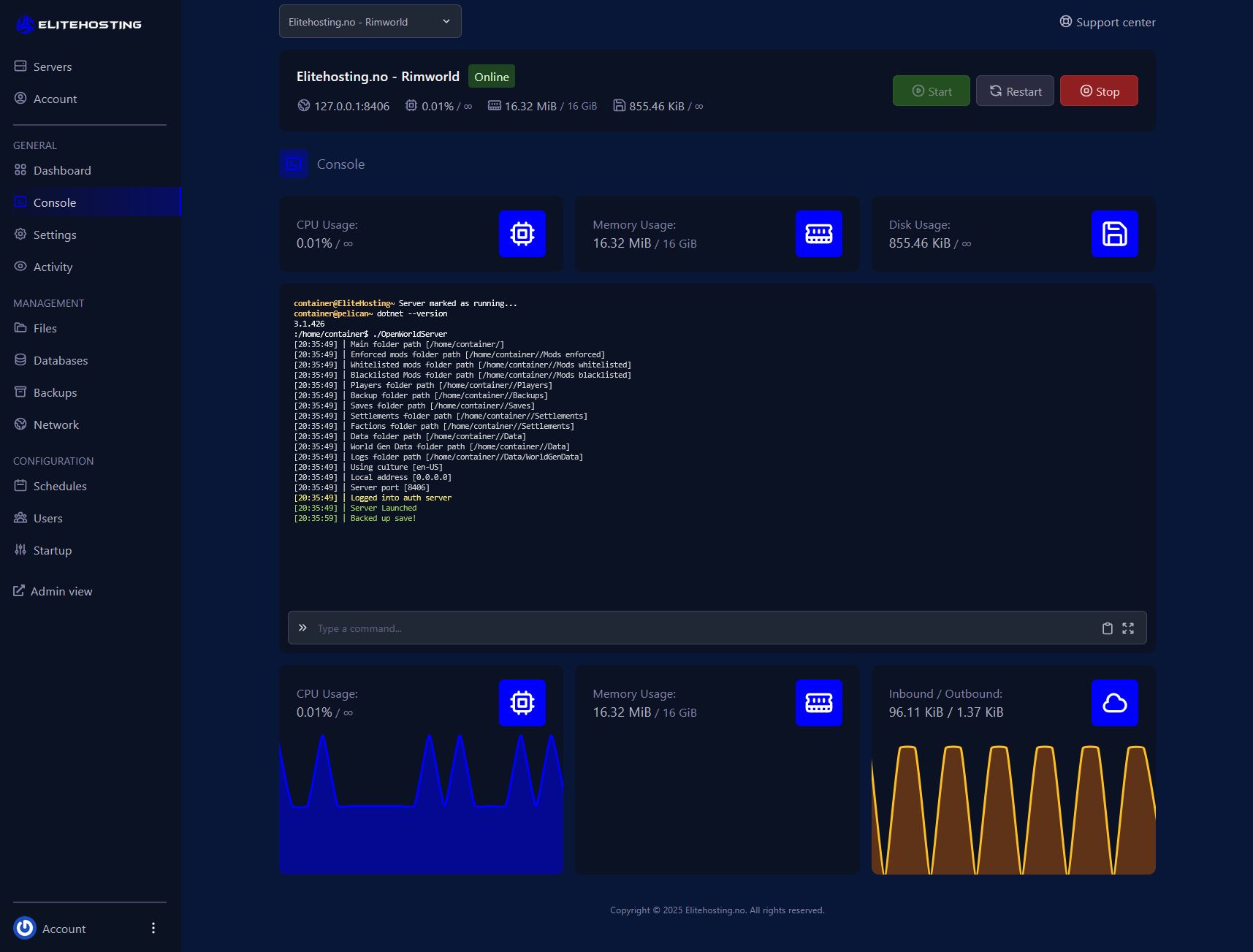Click the memory icon above console

[818, 234]
